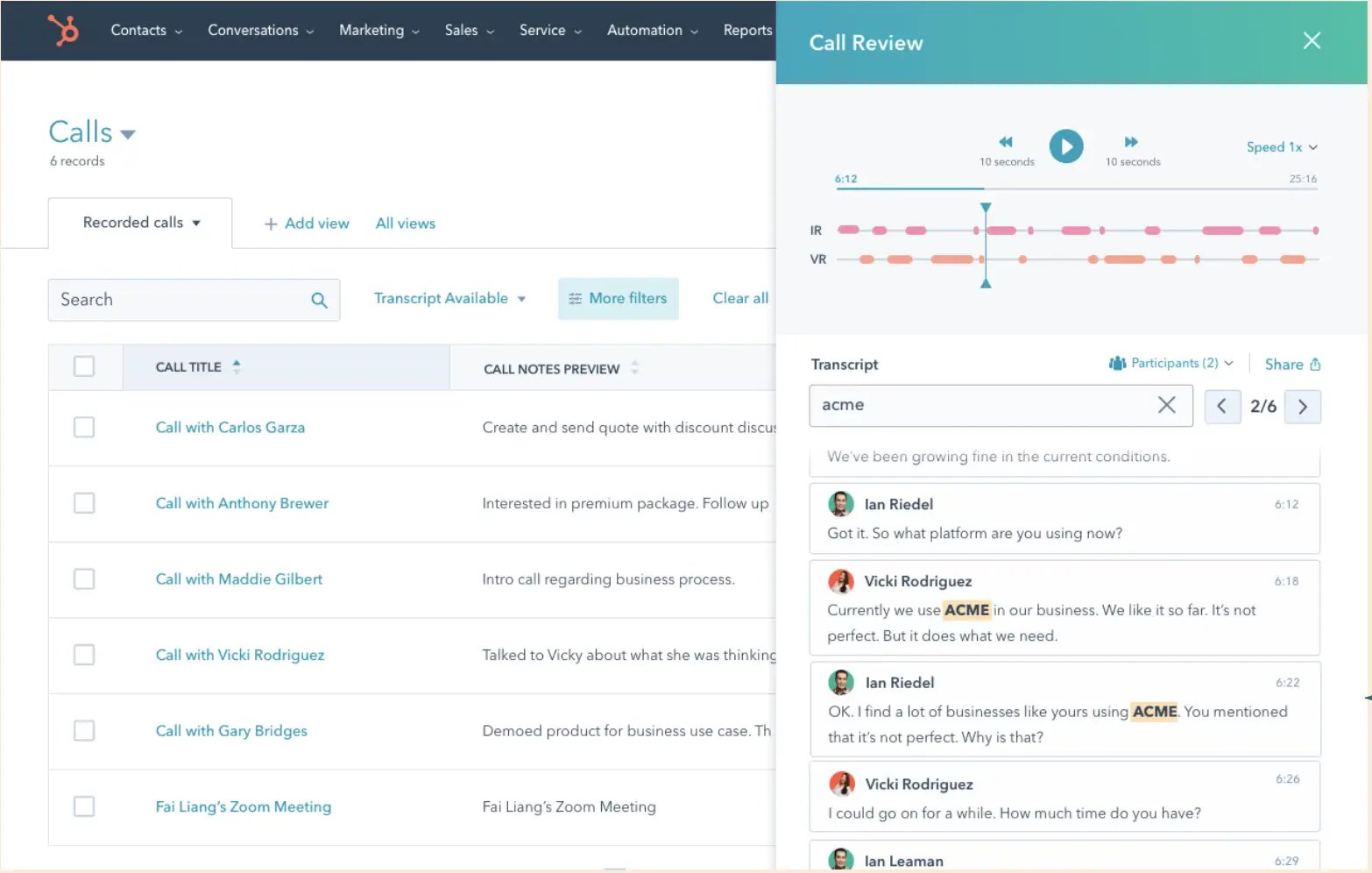This screenshot has width=1372, height=873.
Task: Check the Fai Liang's Zoom Meeting row
Action: point(84,806)
